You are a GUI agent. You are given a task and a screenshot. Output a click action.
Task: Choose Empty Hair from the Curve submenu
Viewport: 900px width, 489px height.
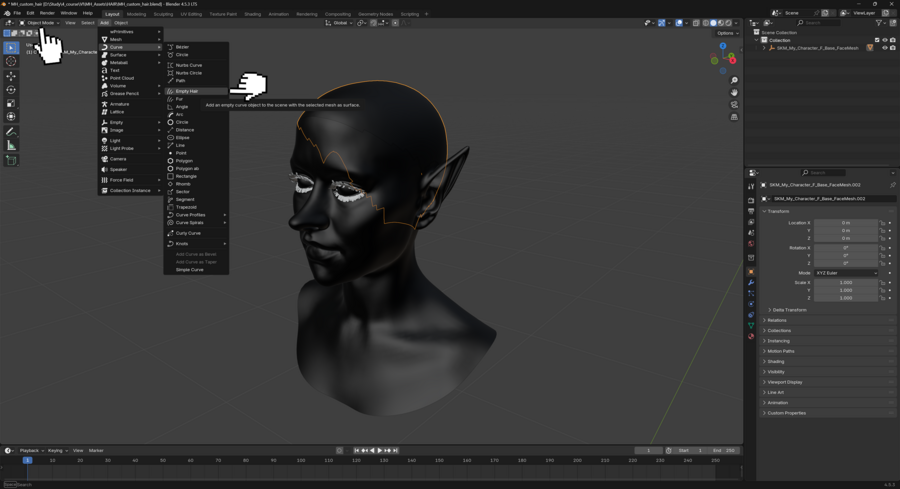tap(187, 91)
